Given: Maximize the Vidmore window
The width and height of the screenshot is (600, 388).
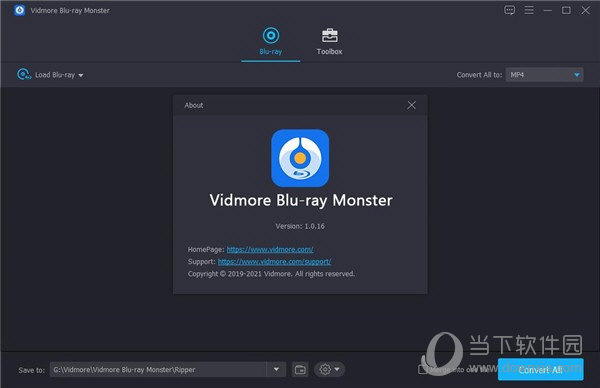Looking at the screenshot, I should pos(566,10).
